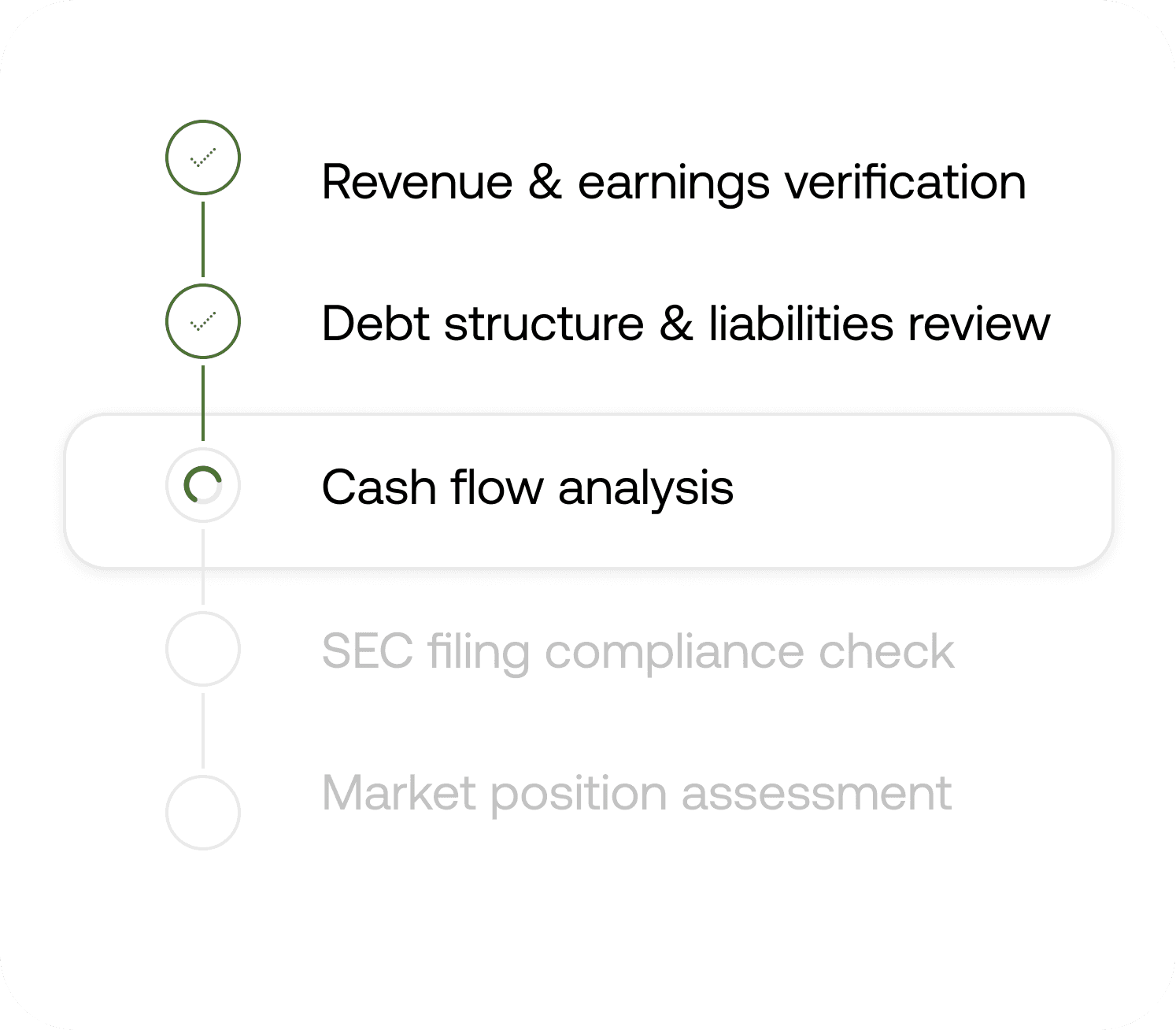Click the word "compliance" in the SEC step

pos(675,652)
